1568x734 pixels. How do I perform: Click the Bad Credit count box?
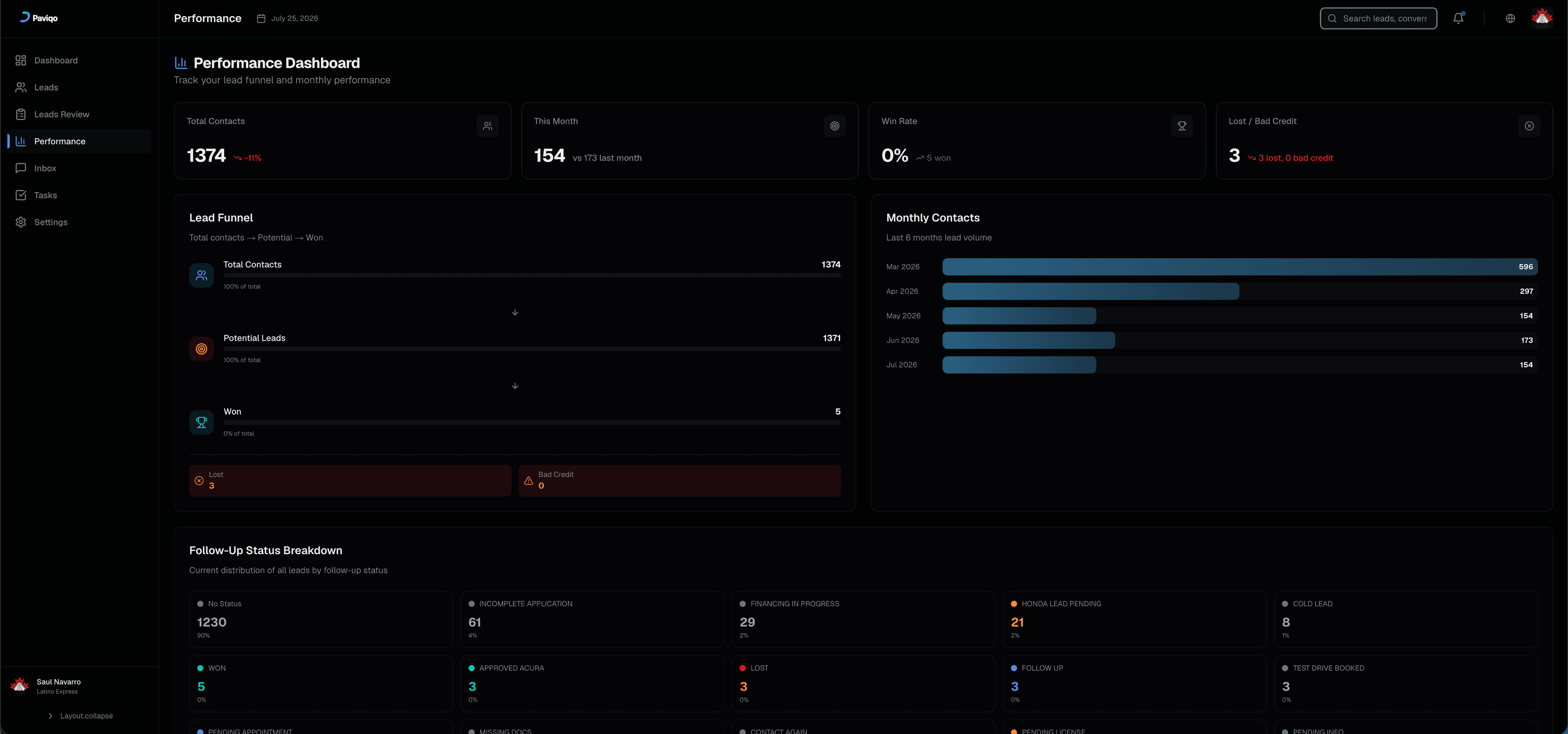[679, 481]
